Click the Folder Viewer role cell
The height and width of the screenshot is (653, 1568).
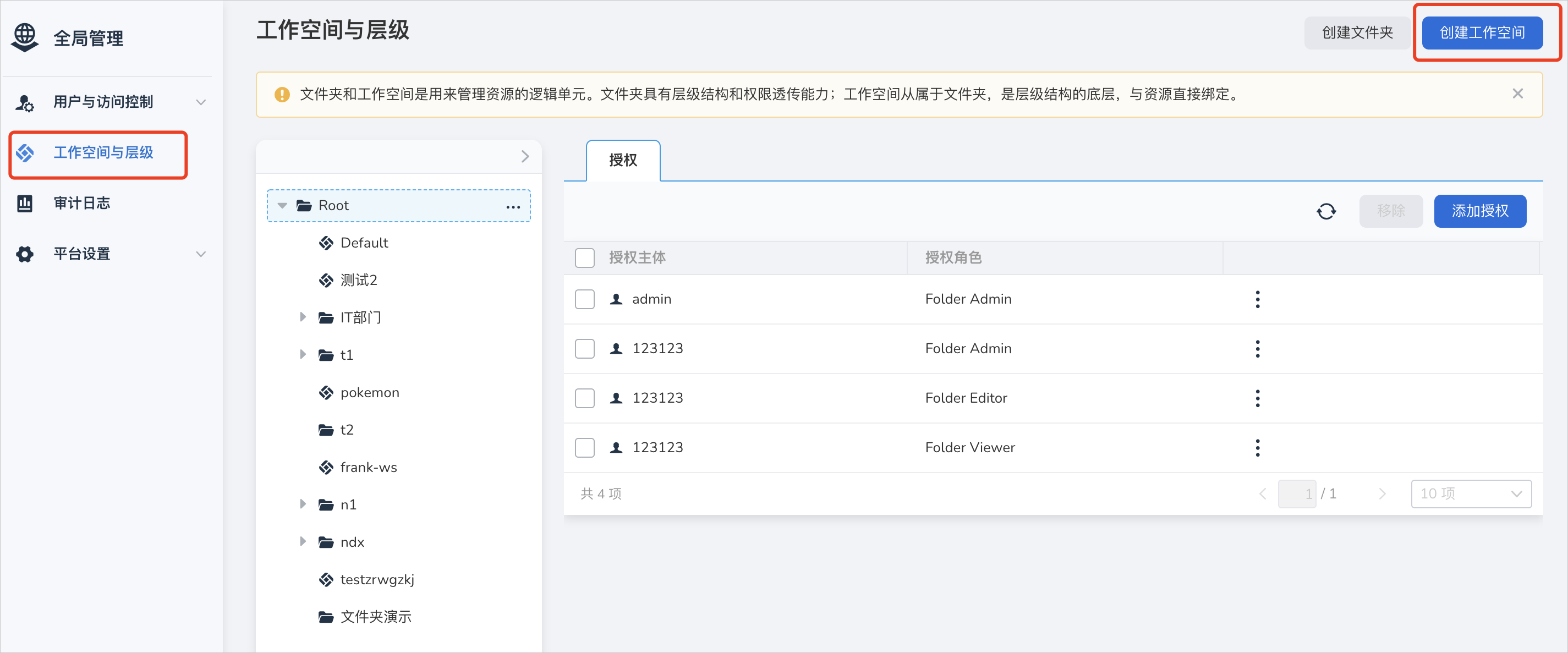(969, 448)
